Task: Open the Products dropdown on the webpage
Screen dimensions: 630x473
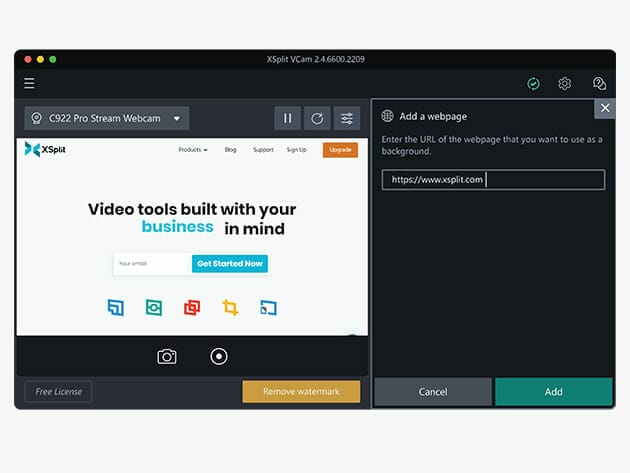Action: point(193,150)
